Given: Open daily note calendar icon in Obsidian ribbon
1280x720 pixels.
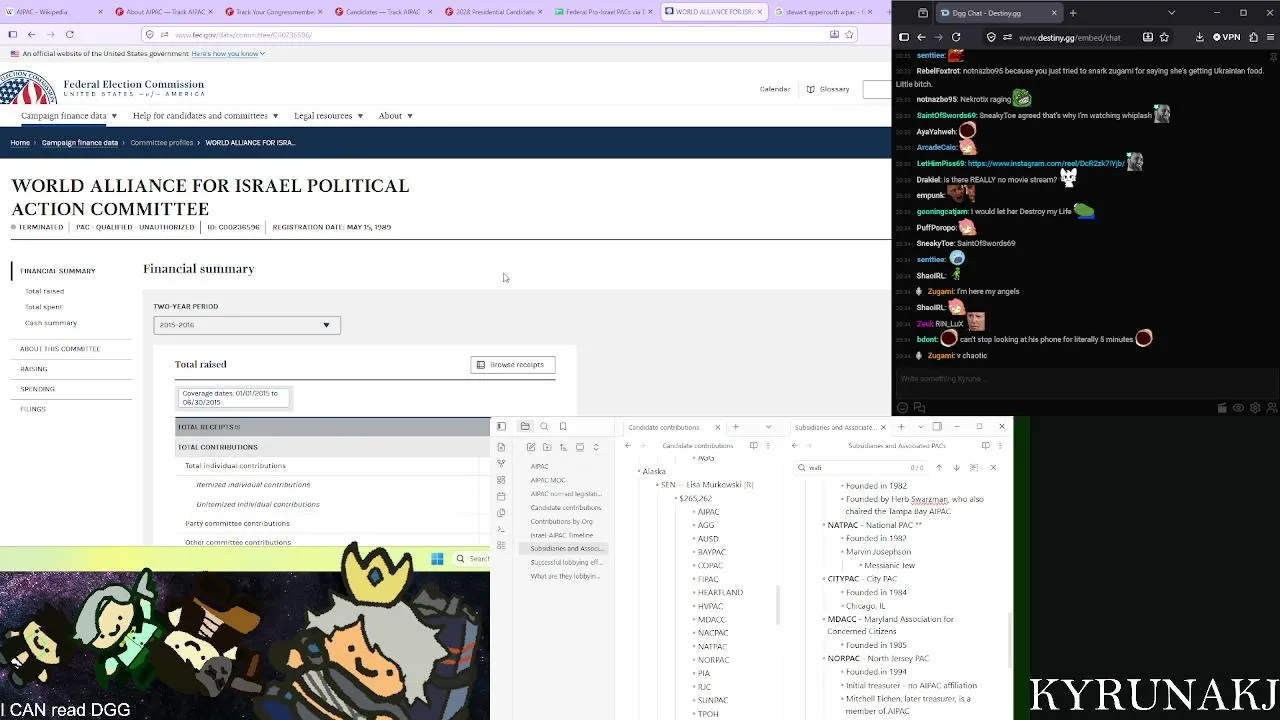Looking at the screenshot, I should (x=501, y=496).
